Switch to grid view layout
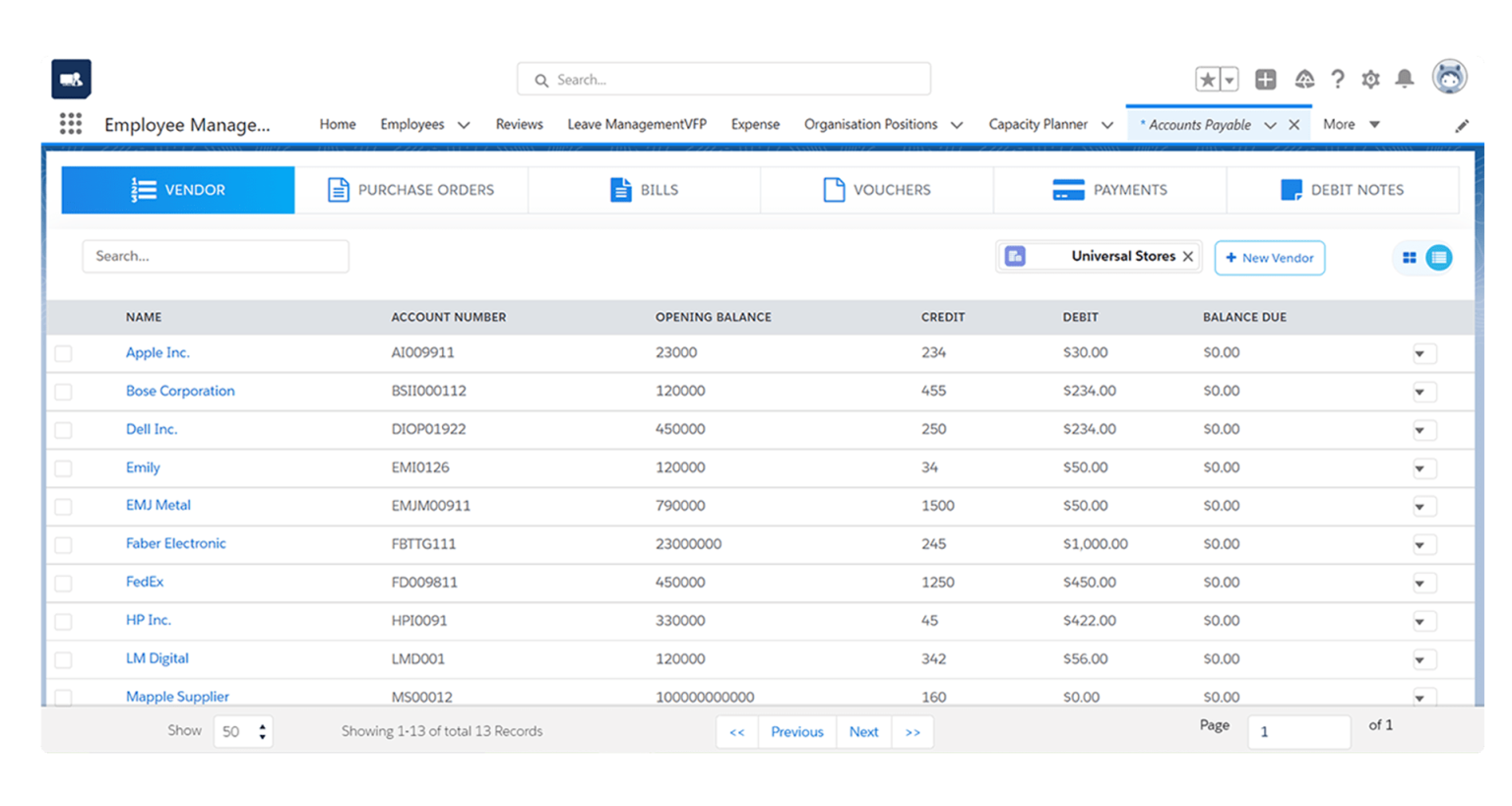 [1409, 257]
